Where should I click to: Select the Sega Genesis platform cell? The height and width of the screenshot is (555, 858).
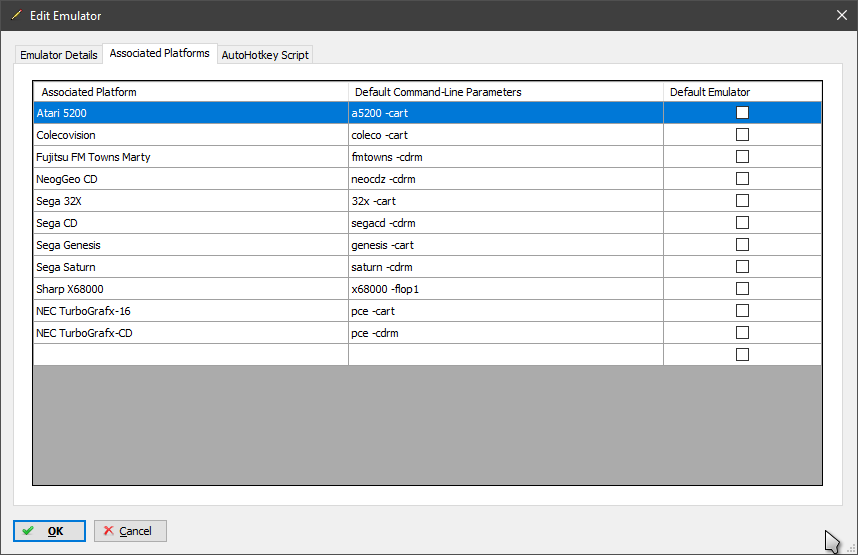click(x=190, y=245)
